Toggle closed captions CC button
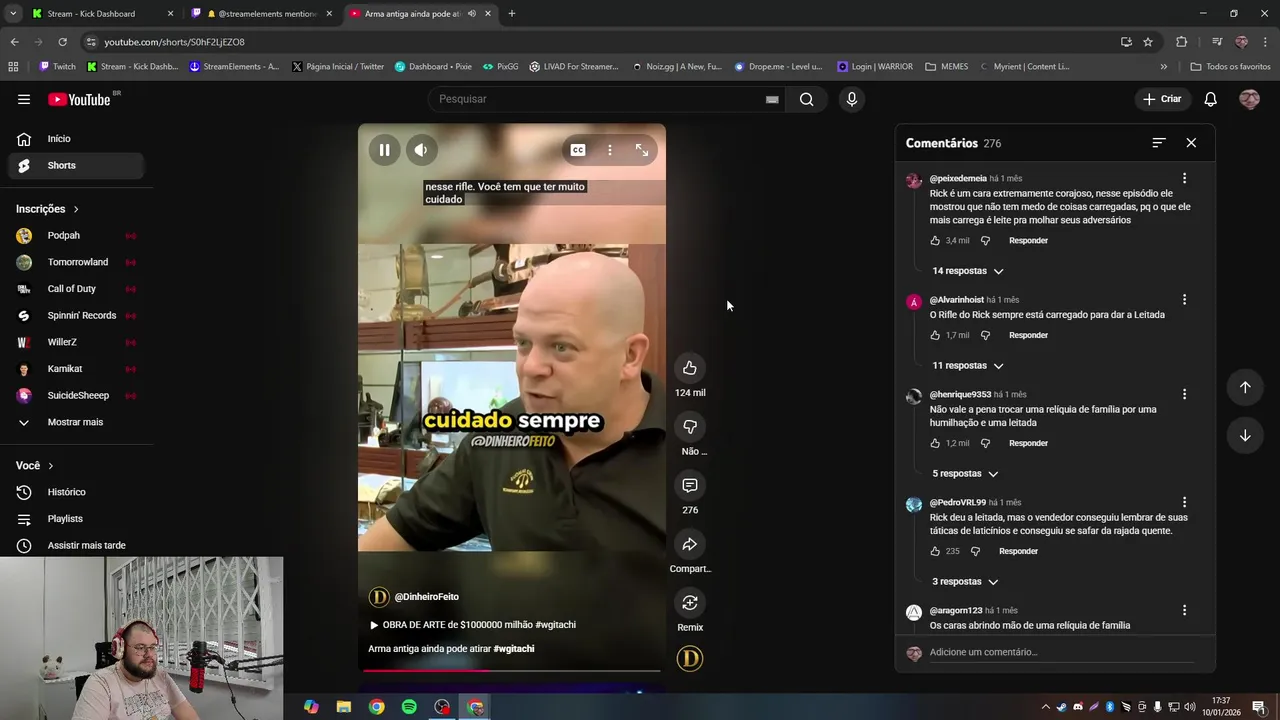The width and height of the screenshot is (1280, 720). [578, 150]
